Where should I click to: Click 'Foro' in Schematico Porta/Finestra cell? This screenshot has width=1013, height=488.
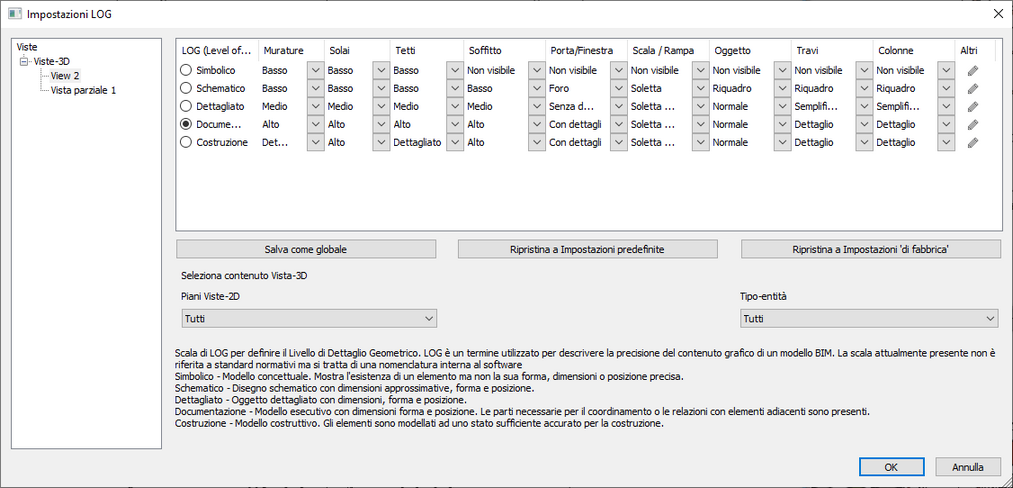click(x=559, y=89)
